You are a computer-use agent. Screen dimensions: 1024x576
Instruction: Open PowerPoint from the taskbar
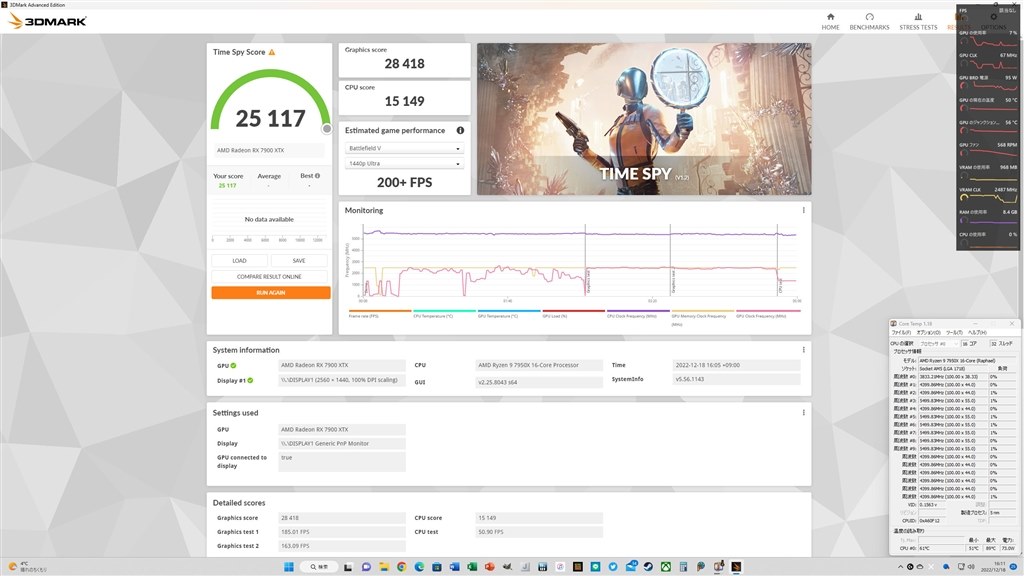tap(490, 567)
